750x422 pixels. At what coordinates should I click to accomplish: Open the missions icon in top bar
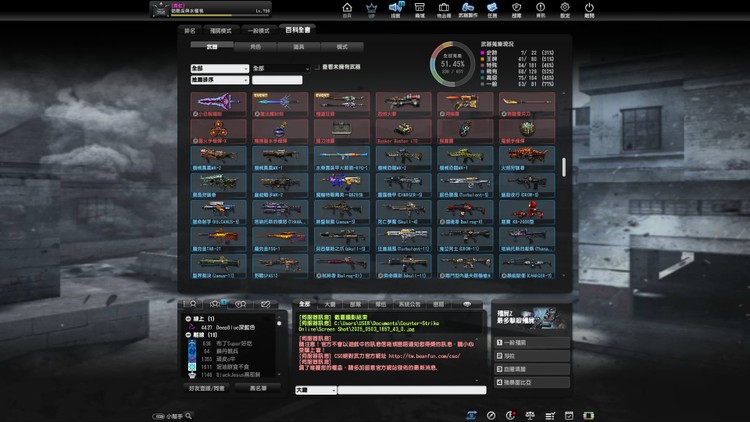point(492,8)
